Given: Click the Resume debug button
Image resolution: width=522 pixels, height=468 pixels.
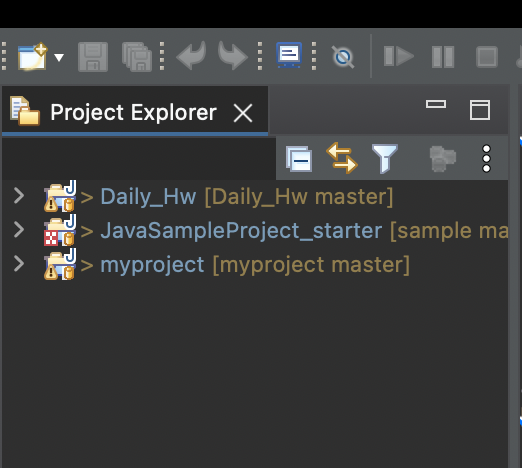Looking at the screenshot, I should coord(399,56).
